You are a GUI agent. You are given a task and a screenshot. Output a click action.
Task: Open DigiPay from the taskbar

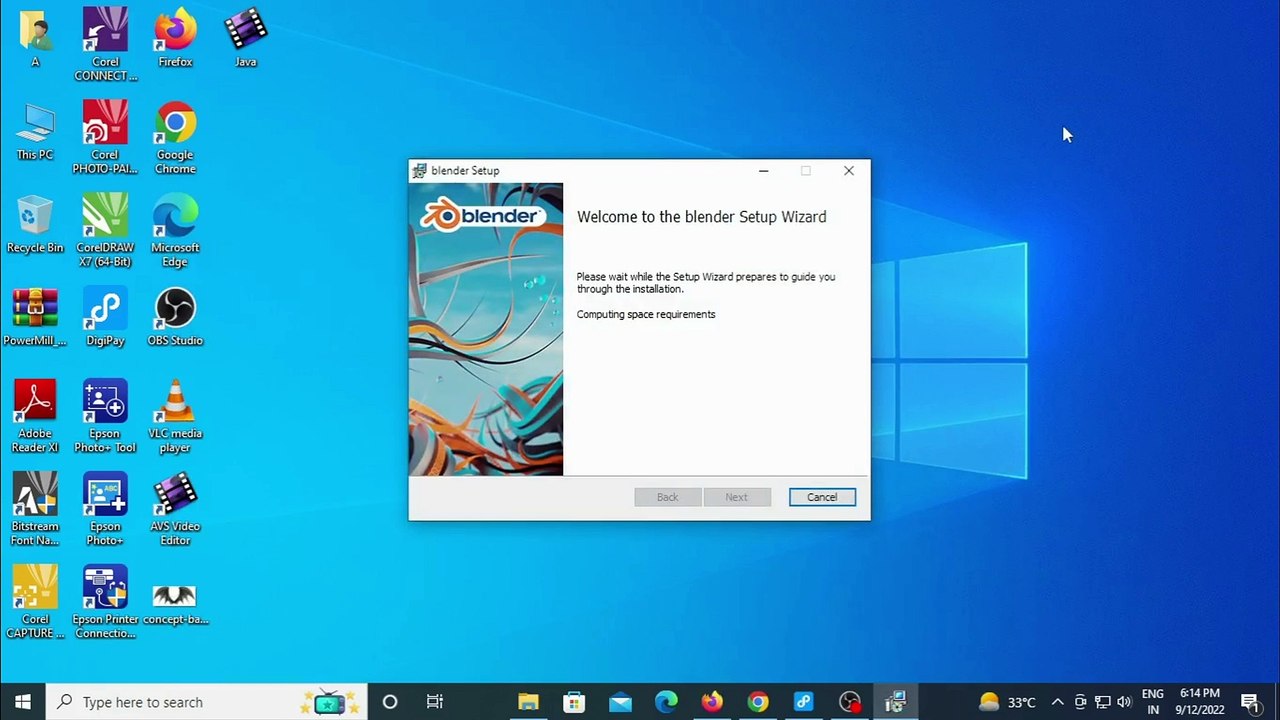[804, 702]
